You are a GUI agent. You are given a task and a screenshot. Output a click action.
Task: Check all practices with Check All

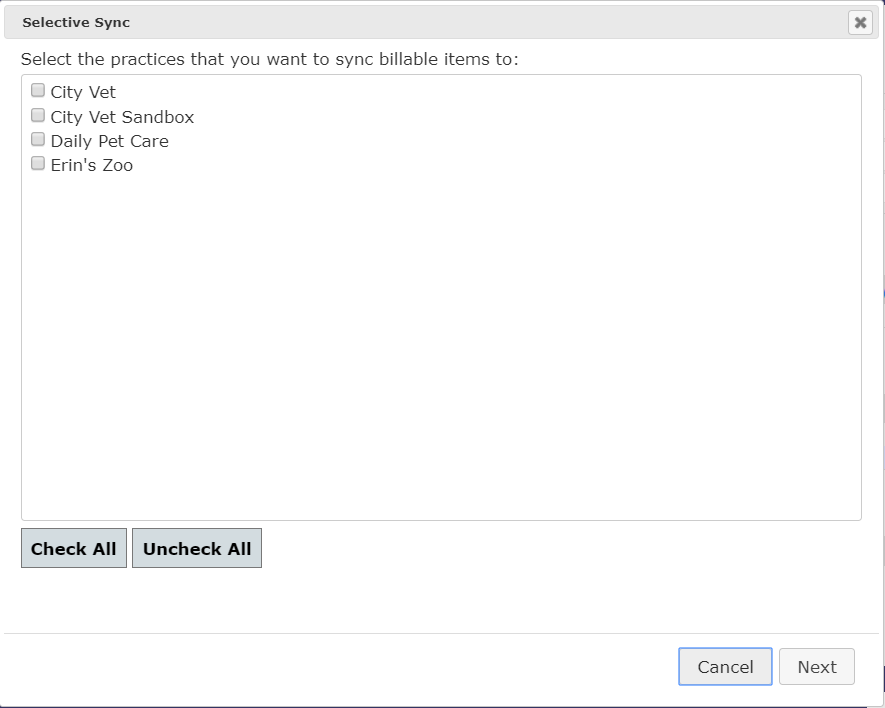(x=74, y=548)
